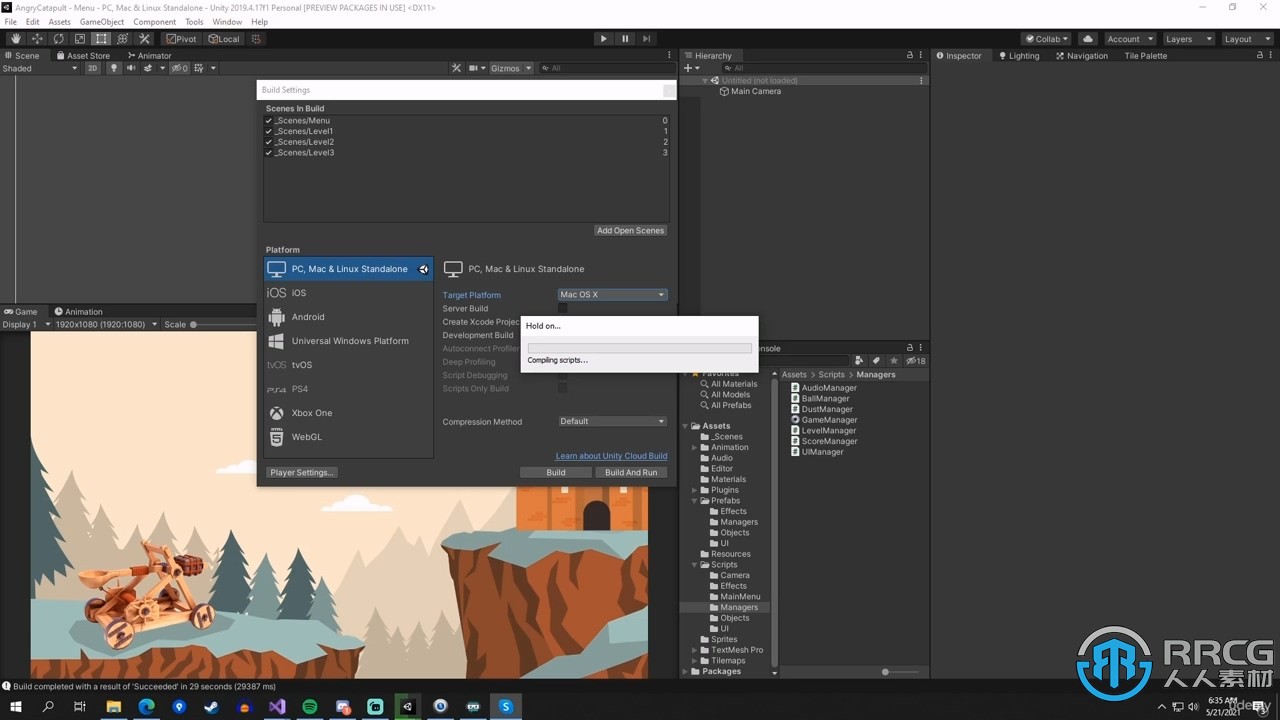Screen dimensions: 1280x720
Task: Open the Component menu
Action: (155, 21)
